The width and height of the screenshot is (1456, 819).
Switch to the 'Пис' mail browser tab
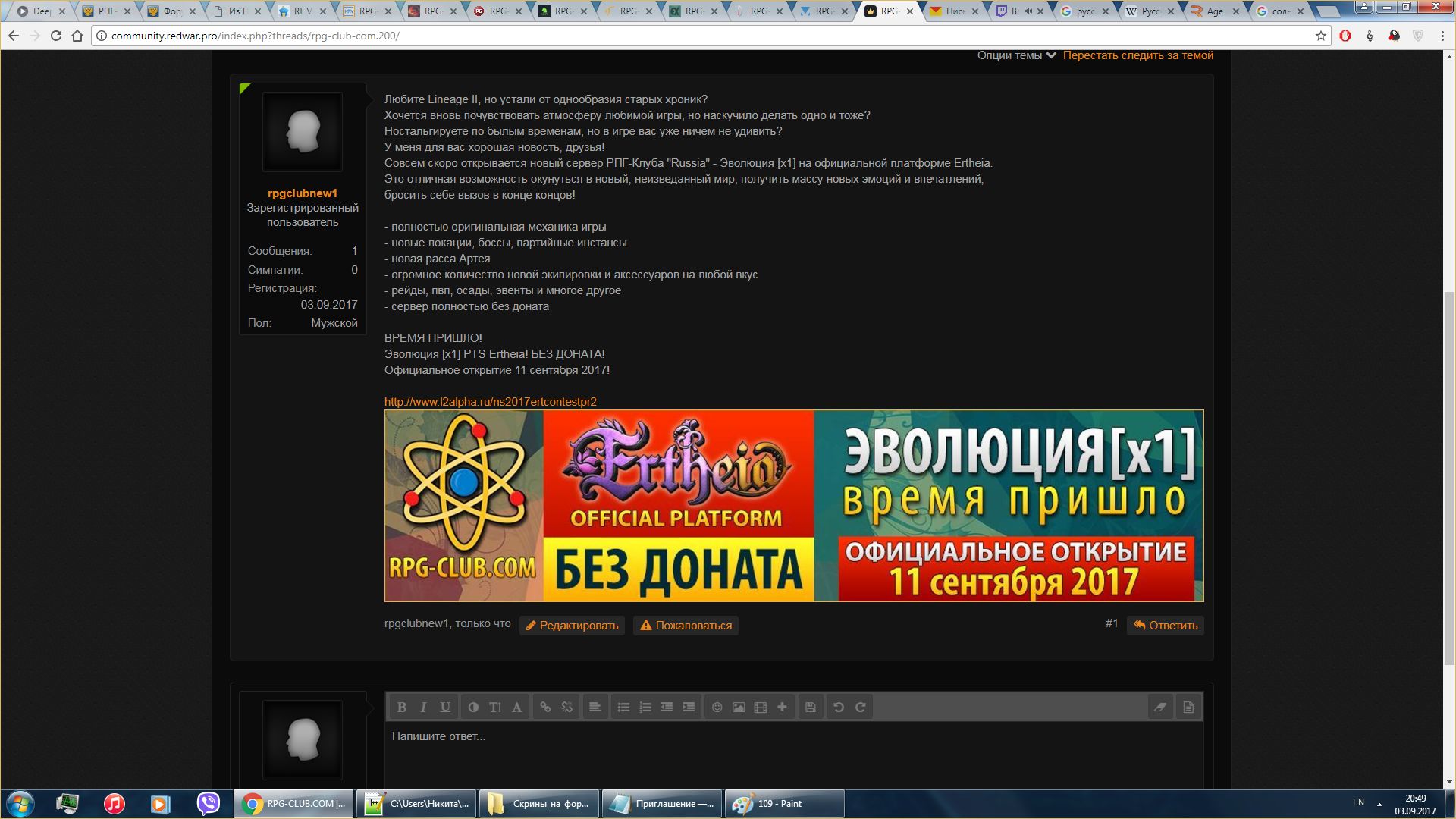coord(955,11)
